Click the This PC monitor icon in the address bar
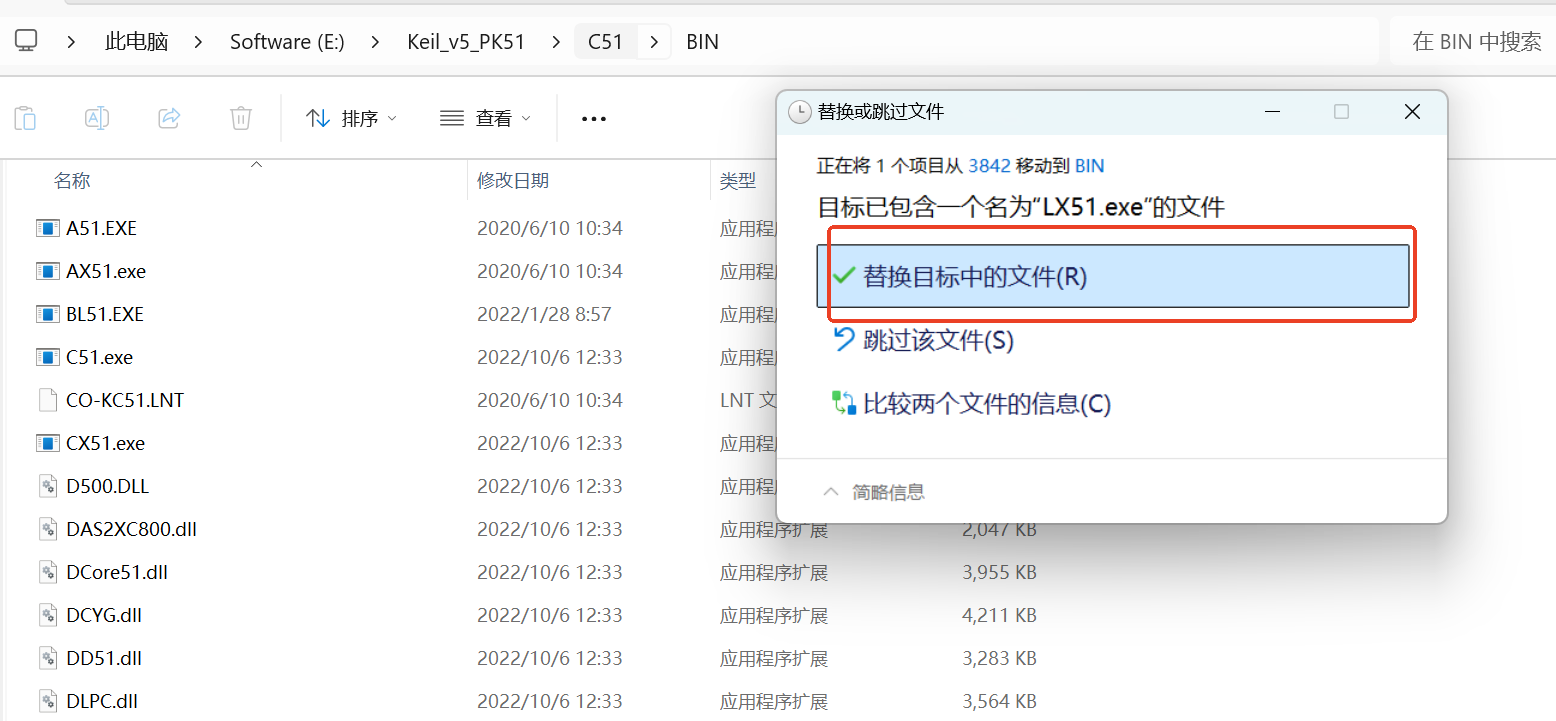Image resolution: width=1556 pixels, height=721 pixels. click(x=26, y=41)
